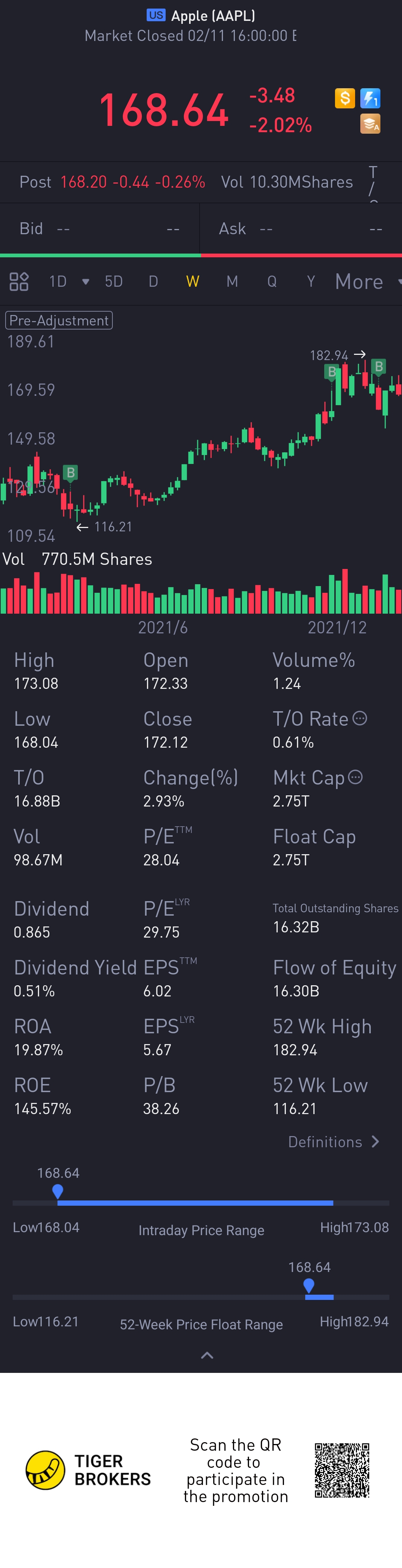Switch to the Y yearly chart
This screenshot has width=402, height=1568.
[311, 282]
